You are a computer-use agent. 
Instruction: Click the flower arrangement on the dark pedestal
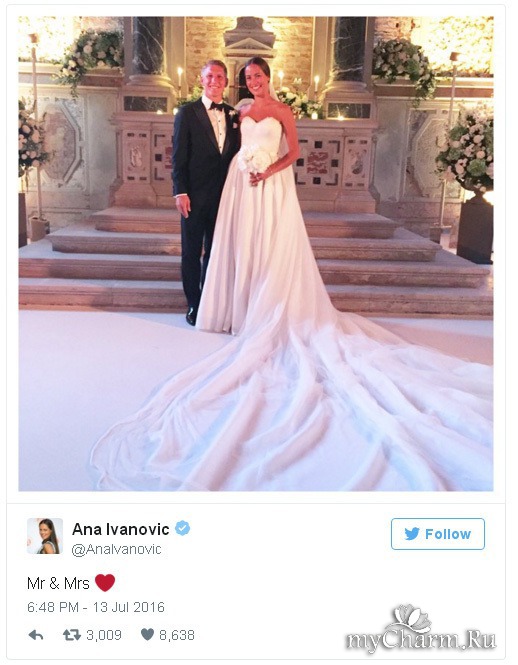point(465,149)
